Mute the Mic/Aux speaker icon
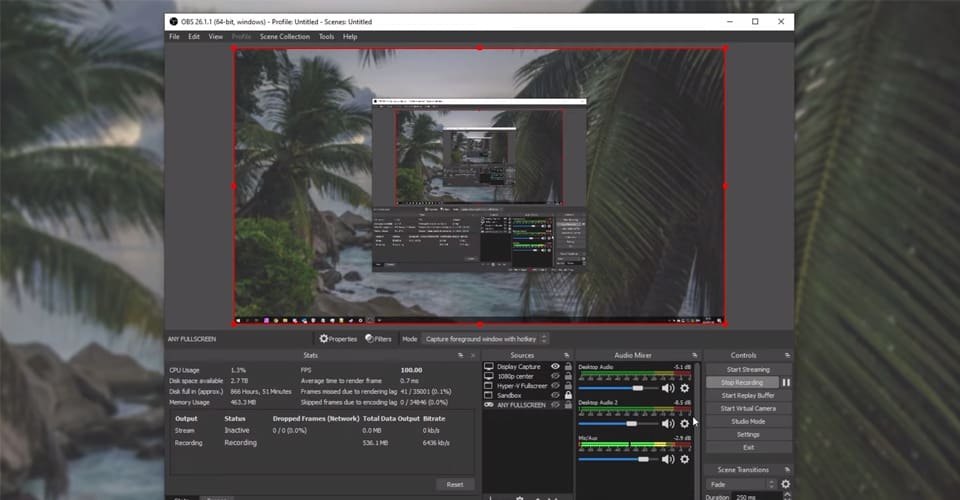This screenshot has height=500, width=960. click(x=667, y=459)
